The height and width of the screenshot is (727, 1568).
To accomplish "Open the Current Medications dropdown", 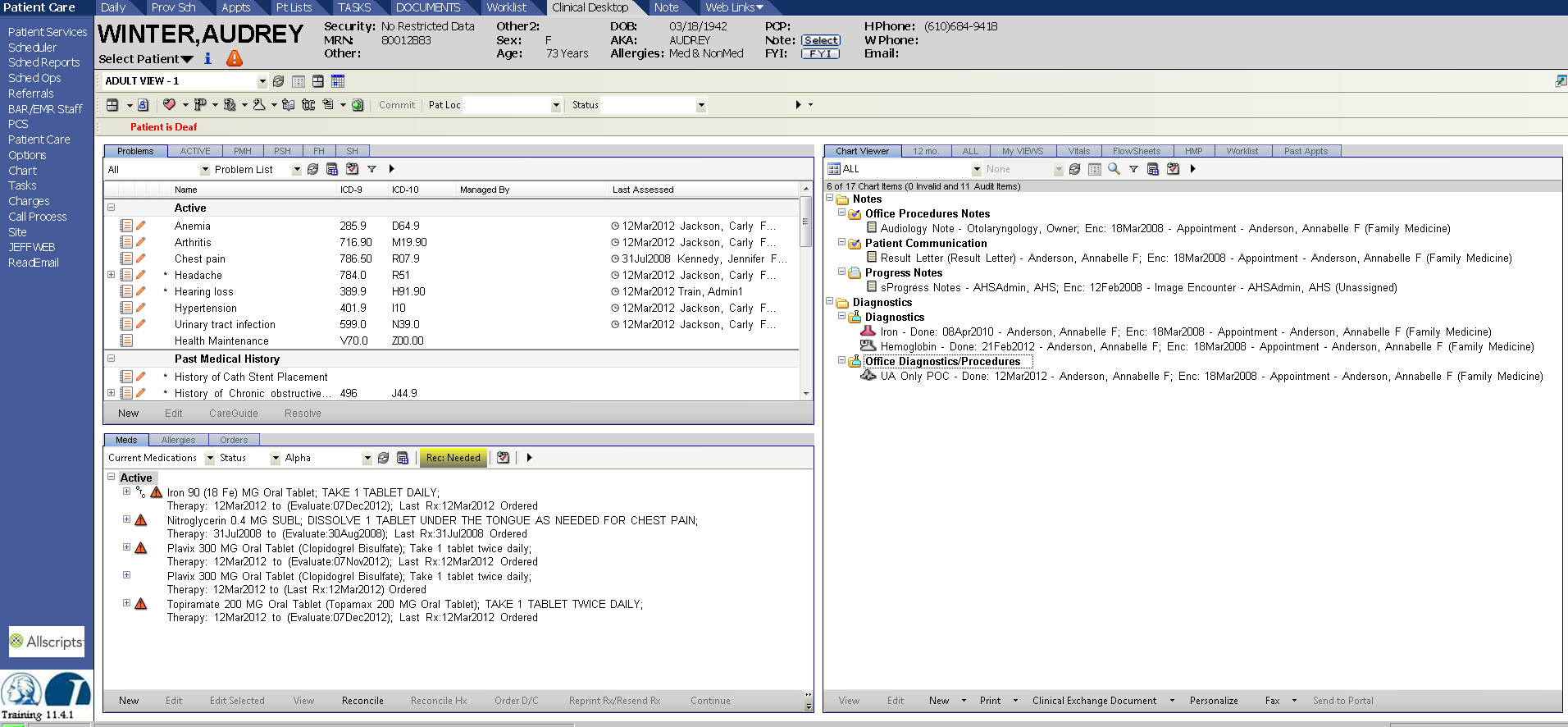I will point(210,458).
